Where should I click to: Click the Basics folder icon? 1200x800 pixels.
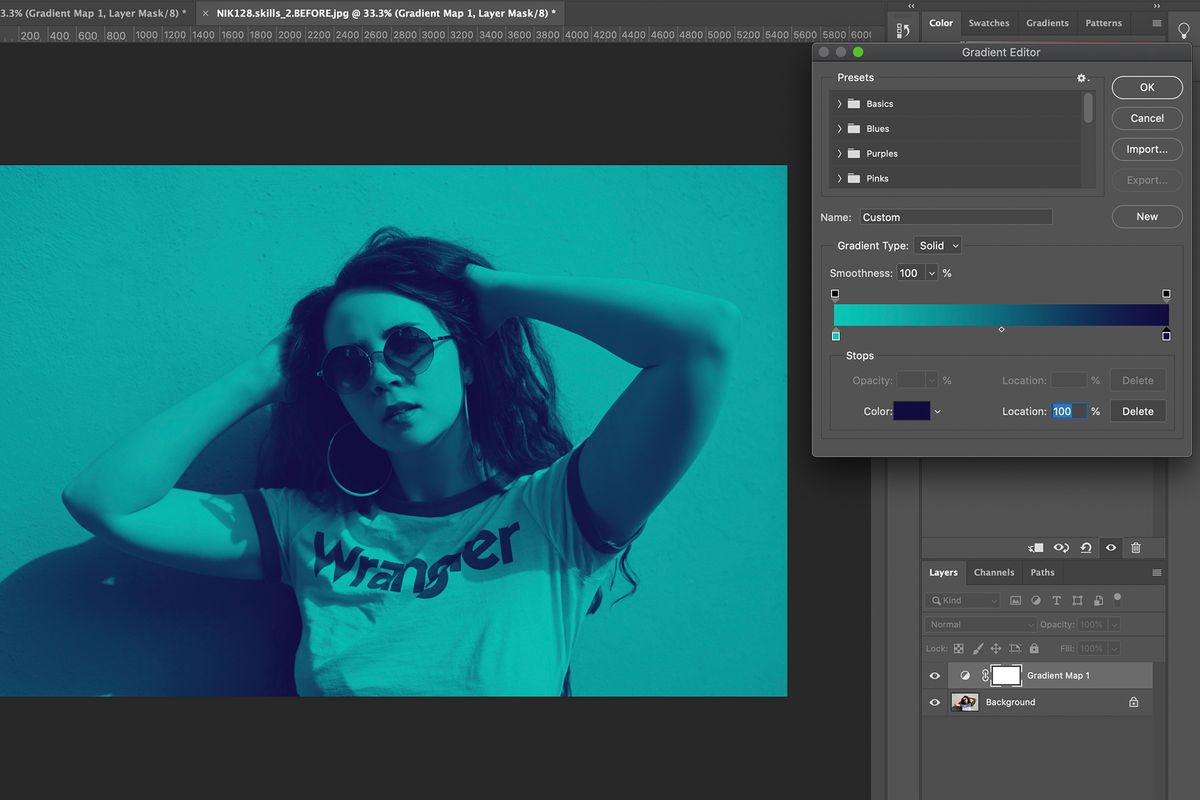click(x=853, y=104)
